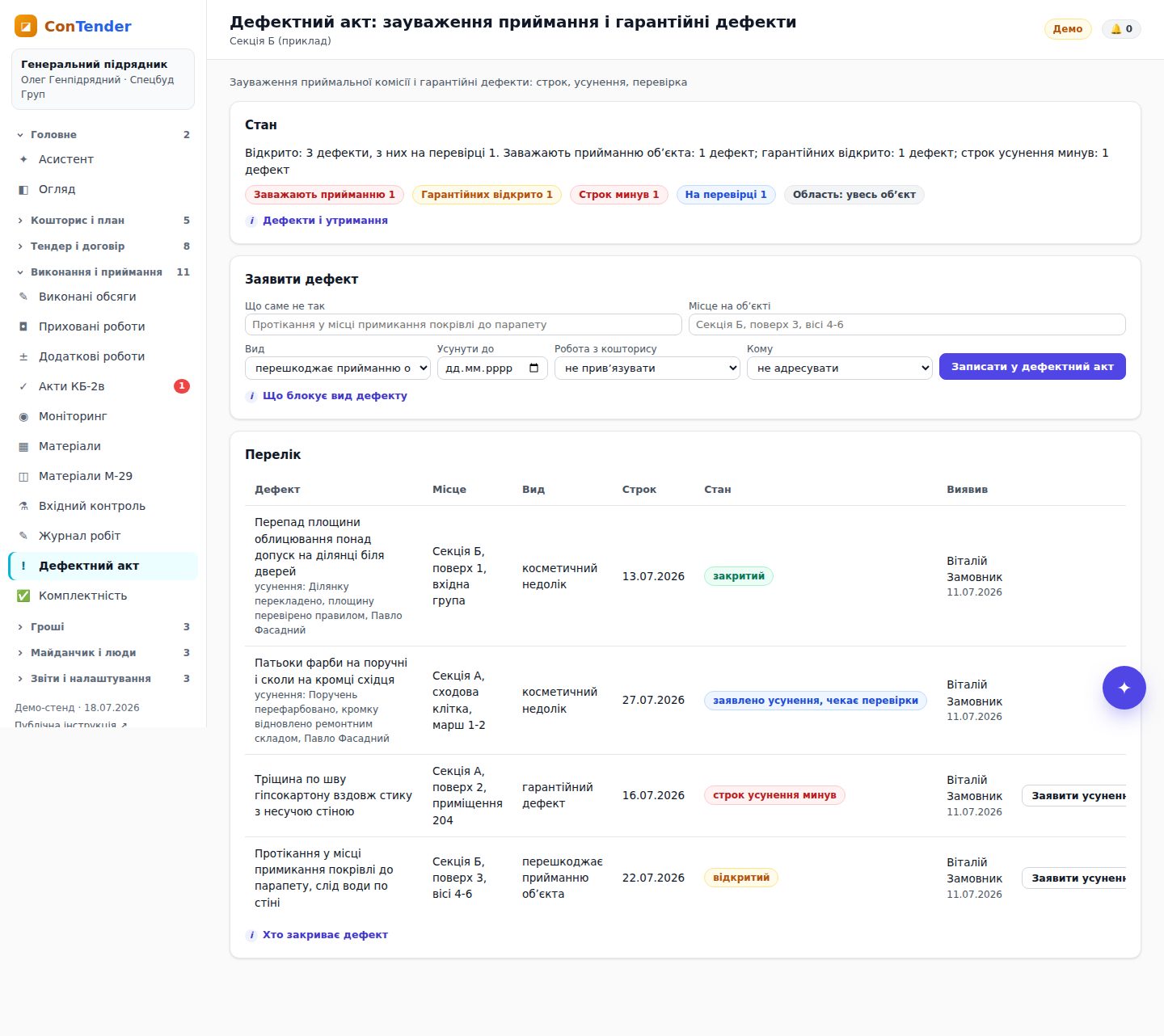The height and width of the screenshot is (1036, 1164).
Task: Select Дефектний акт in sidebar
Action: point(103,566)
